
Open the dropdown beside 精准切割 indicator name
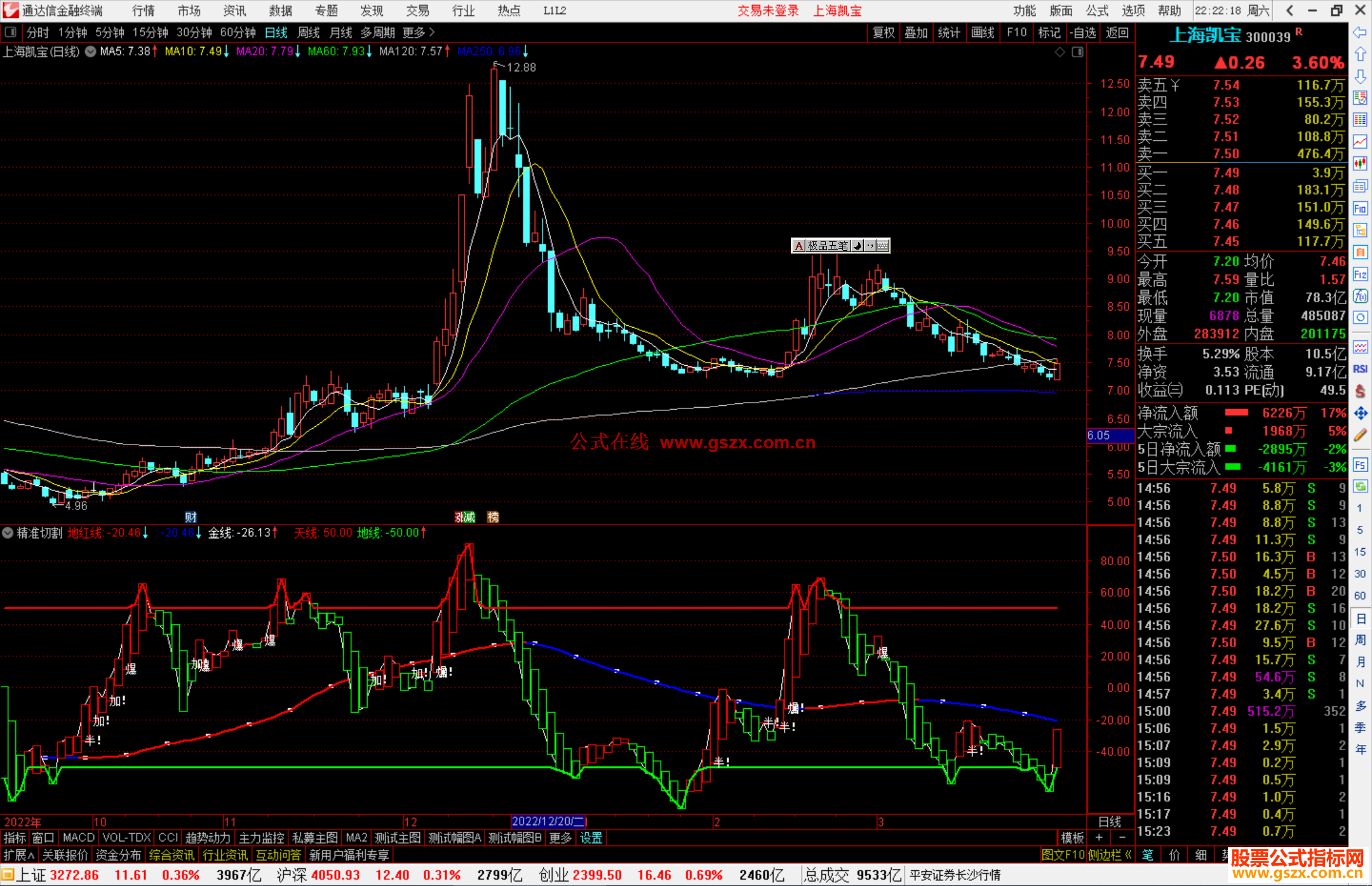pyautogui.click(x=8, y=533)
